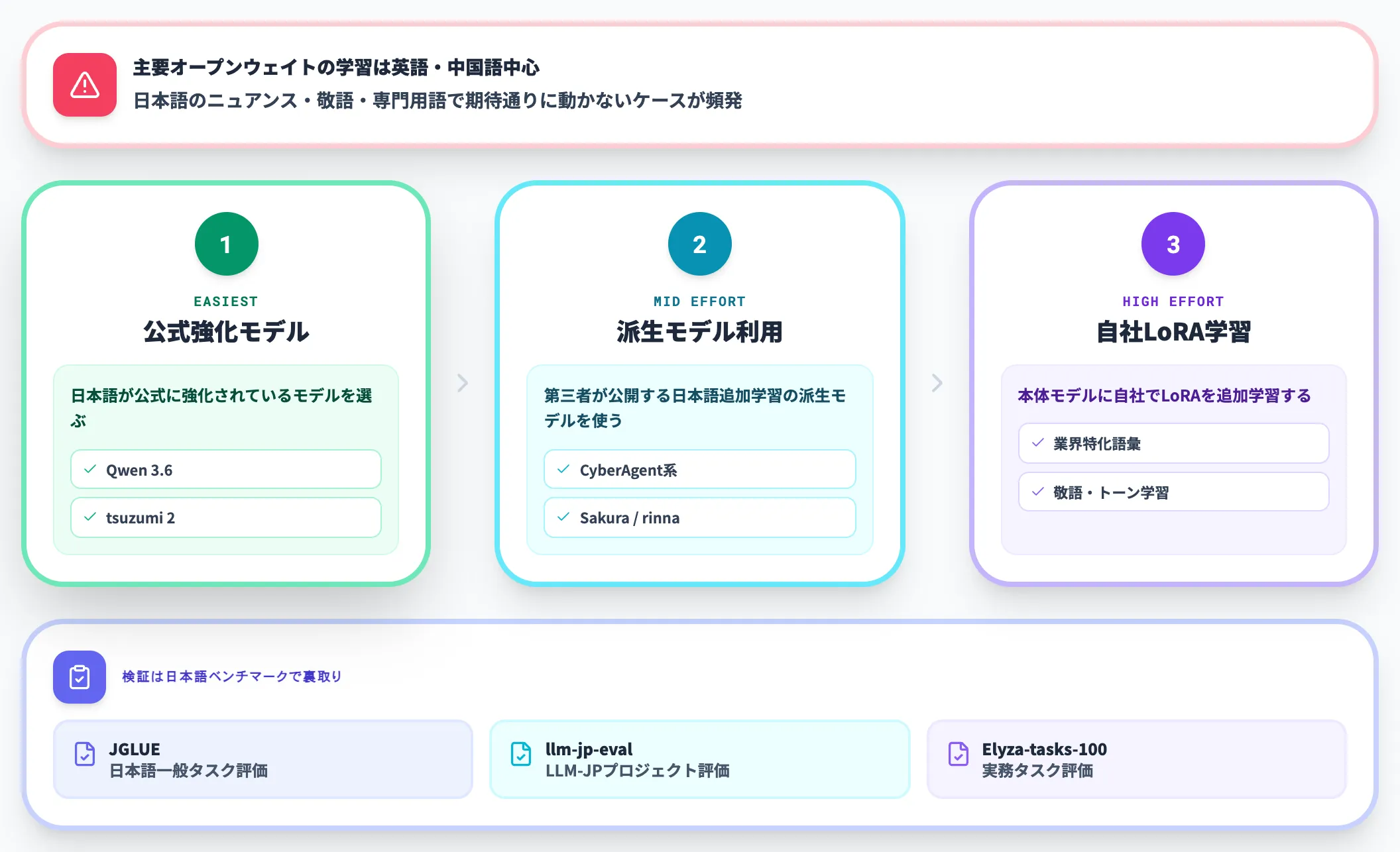Select the CyberAgent系 item
This screenshot has width=1400, height=852.
pyautogui.click(x=700, y=469)
